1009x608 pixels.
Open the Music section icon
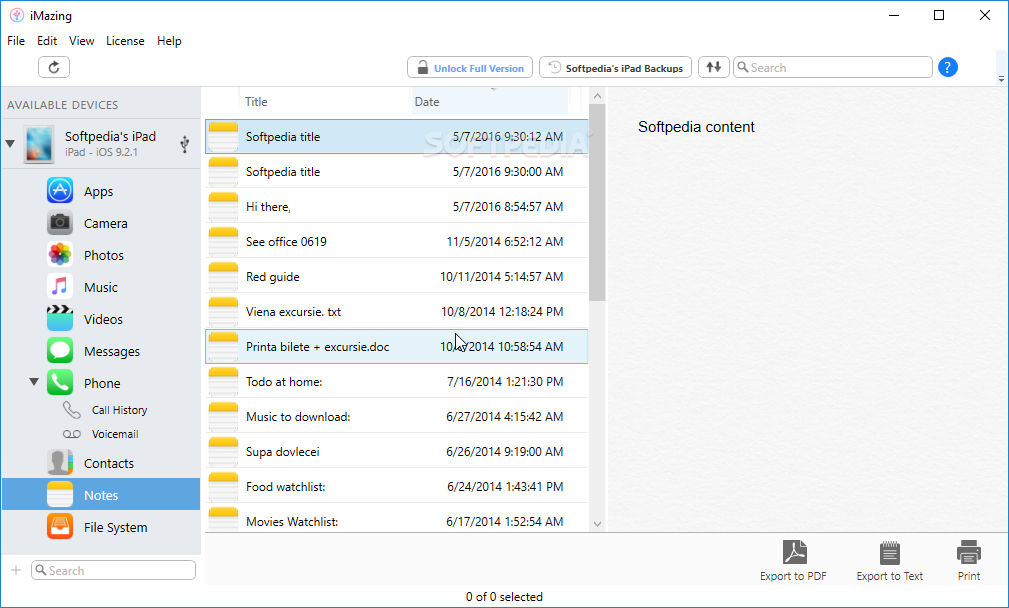(x=60, y=287)
